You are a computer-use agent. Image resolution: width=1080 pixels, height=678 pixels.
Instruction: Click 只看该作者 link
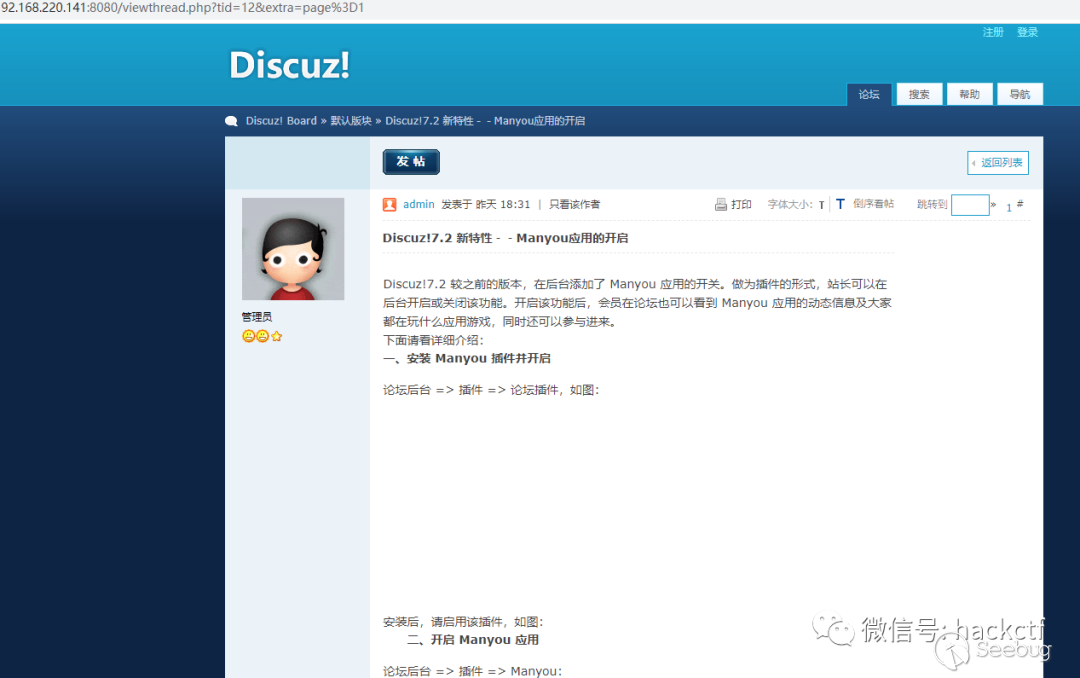pos(574,205)
